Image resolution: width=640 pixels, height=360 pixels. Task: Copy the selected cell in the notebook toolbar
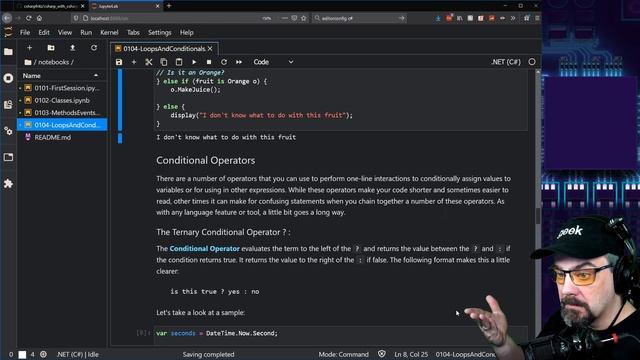(x=164, y=62)
